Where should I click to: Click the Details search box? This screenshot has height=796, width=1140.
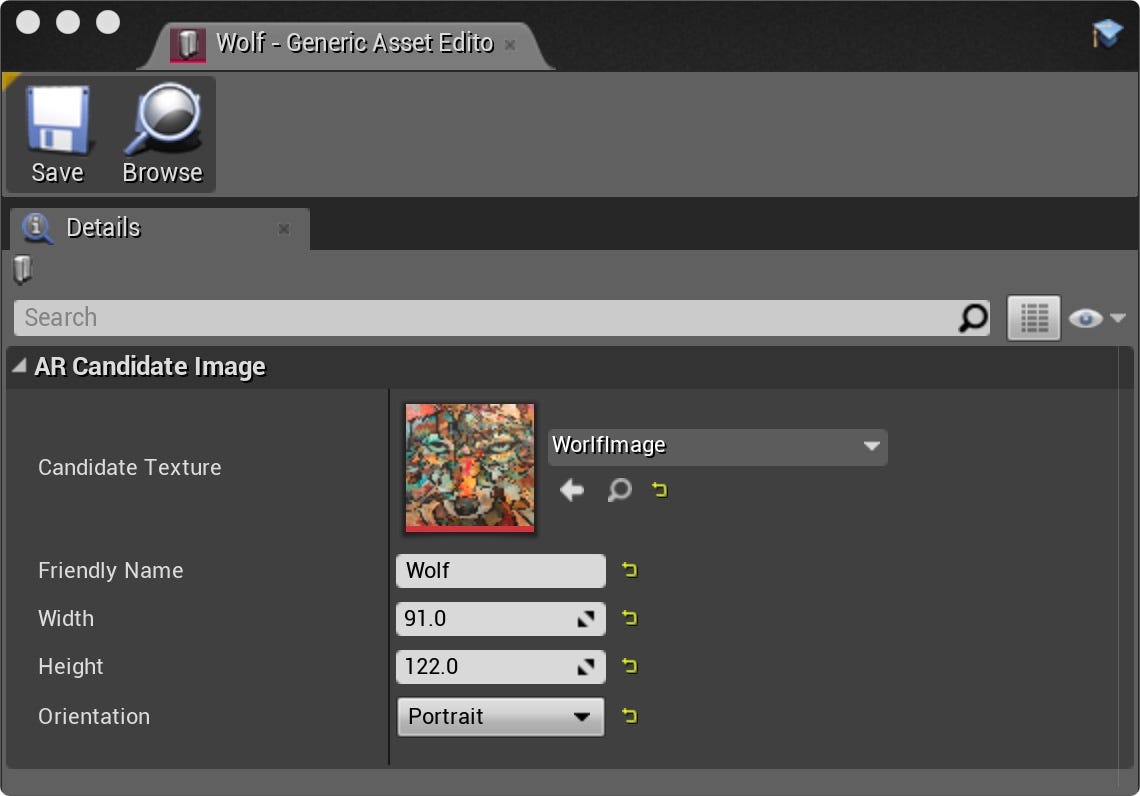[x=502, y=318]
